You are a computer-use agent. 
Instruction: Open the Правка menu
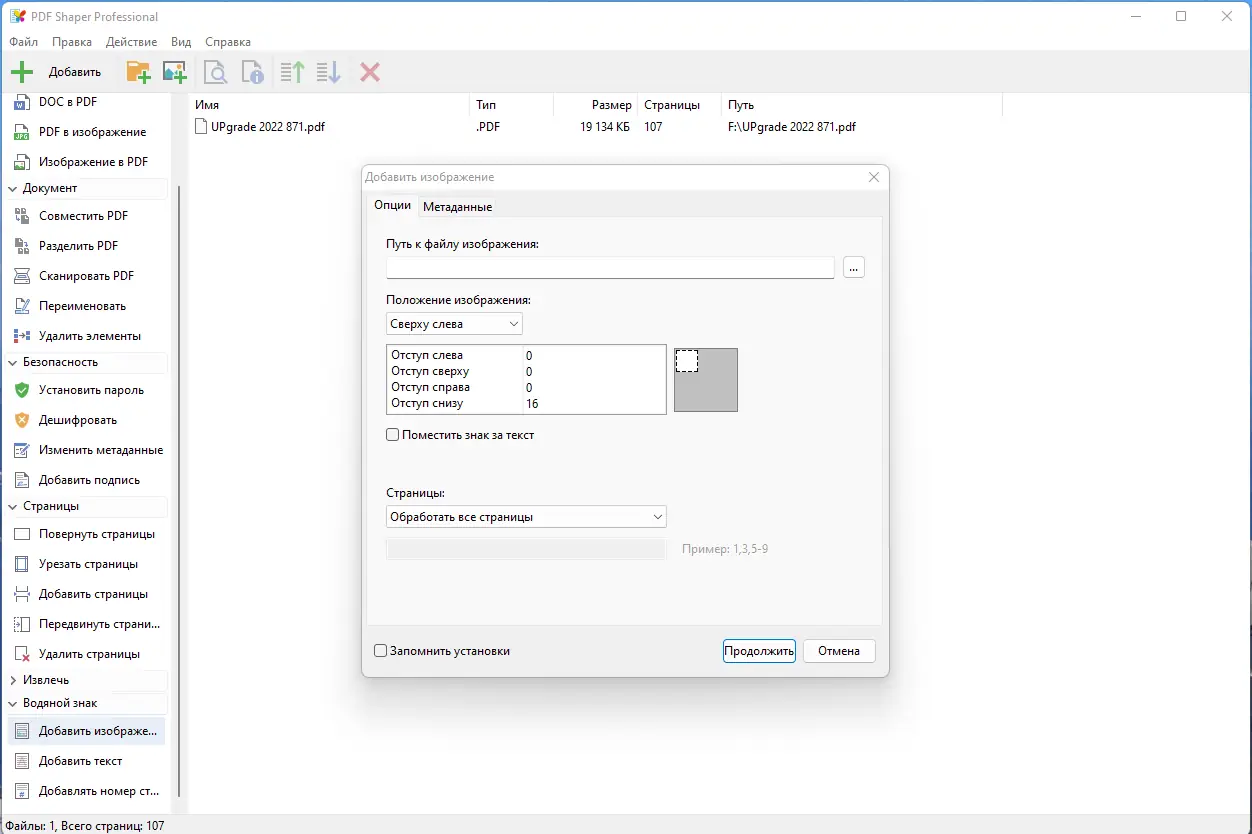72,42
